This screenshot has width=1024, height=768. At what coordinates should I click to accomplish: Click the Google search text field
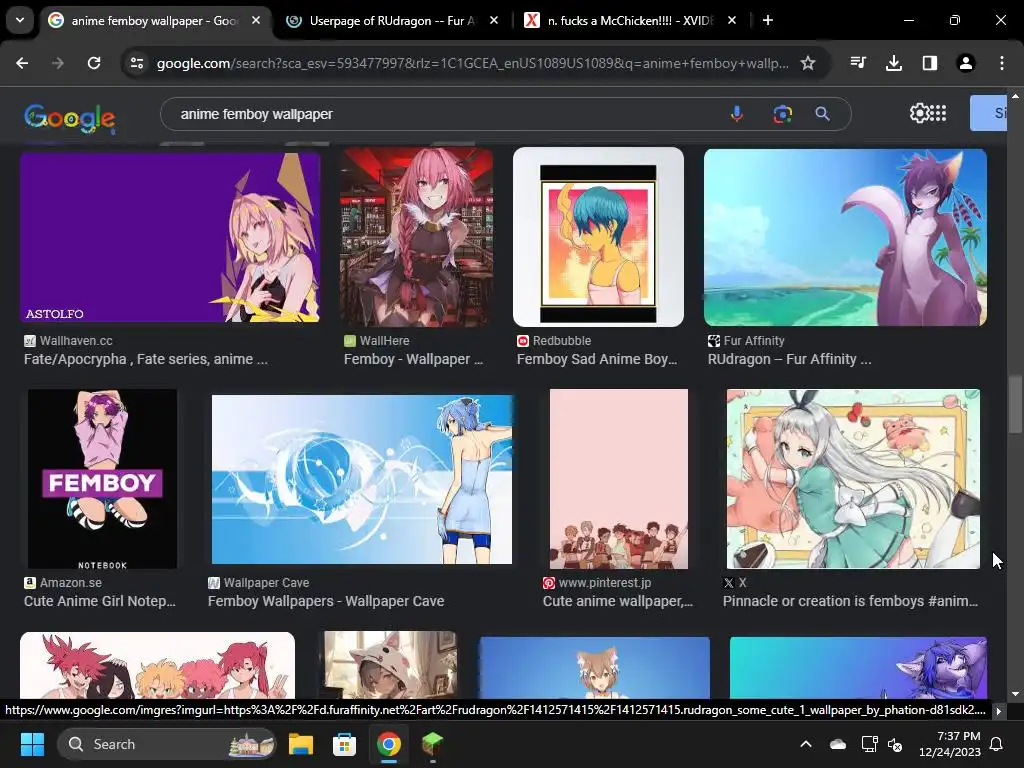click(444, 114)
